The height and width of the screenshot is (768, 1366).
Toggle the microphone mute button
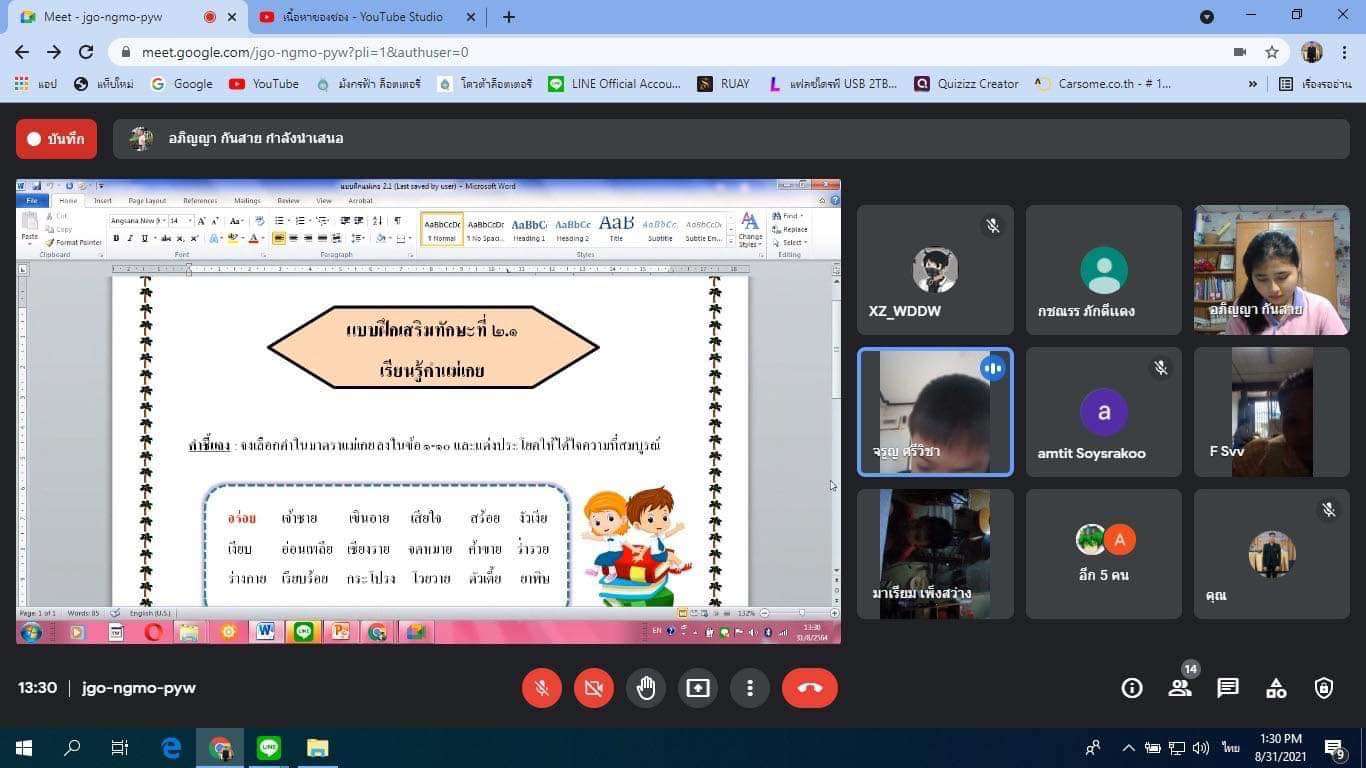click(x=541, y=688)
